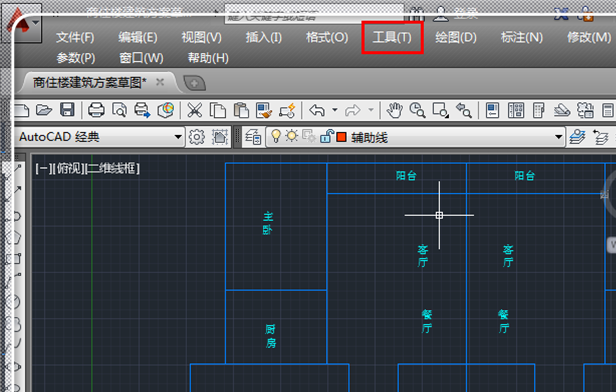This screenshot has width=616, height=392.
Task: Click the 3D Print icon
Action: (x=166, y=110)
